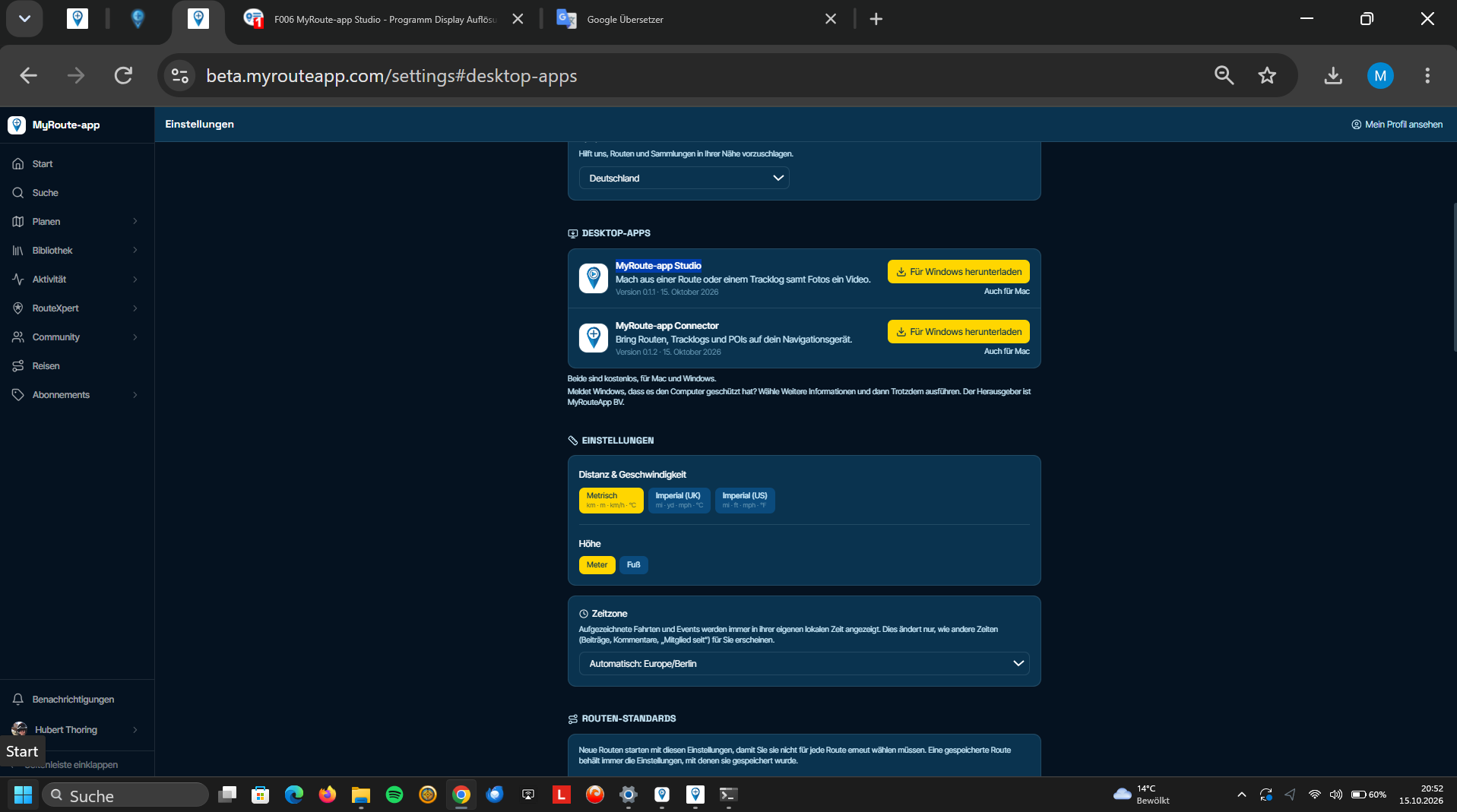Click Hubert Thoring's avatar picture

[19, 729]
